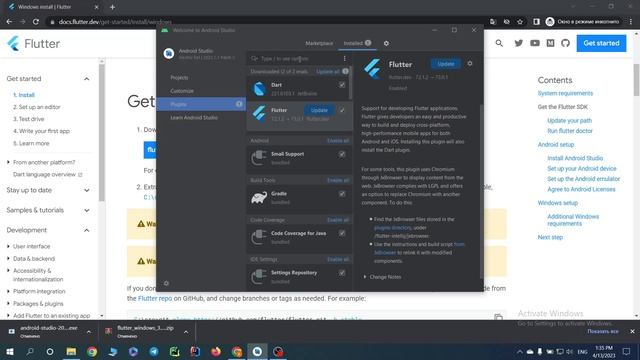Open flutter_windows zip download chevron

(x=186, y=332)
